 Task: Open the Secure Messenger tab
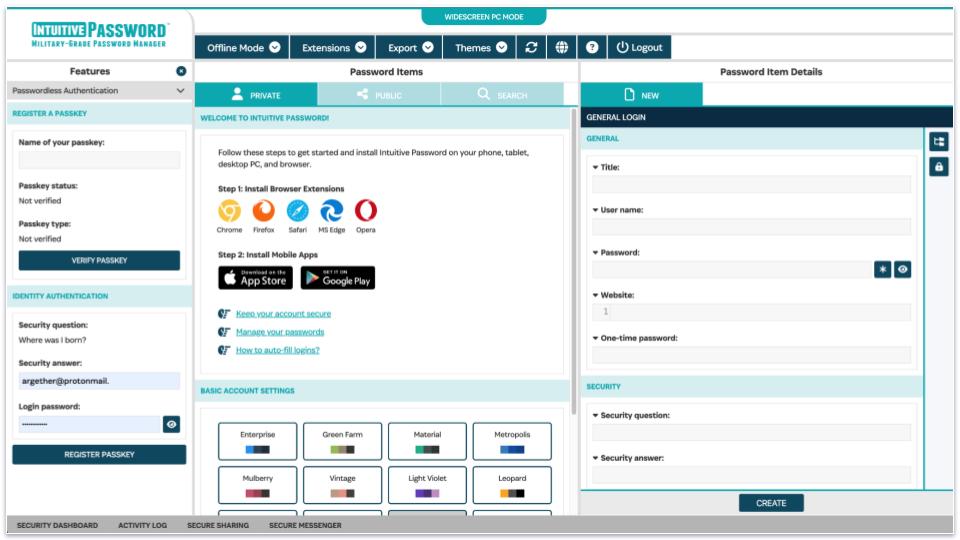tap(305, 525)
